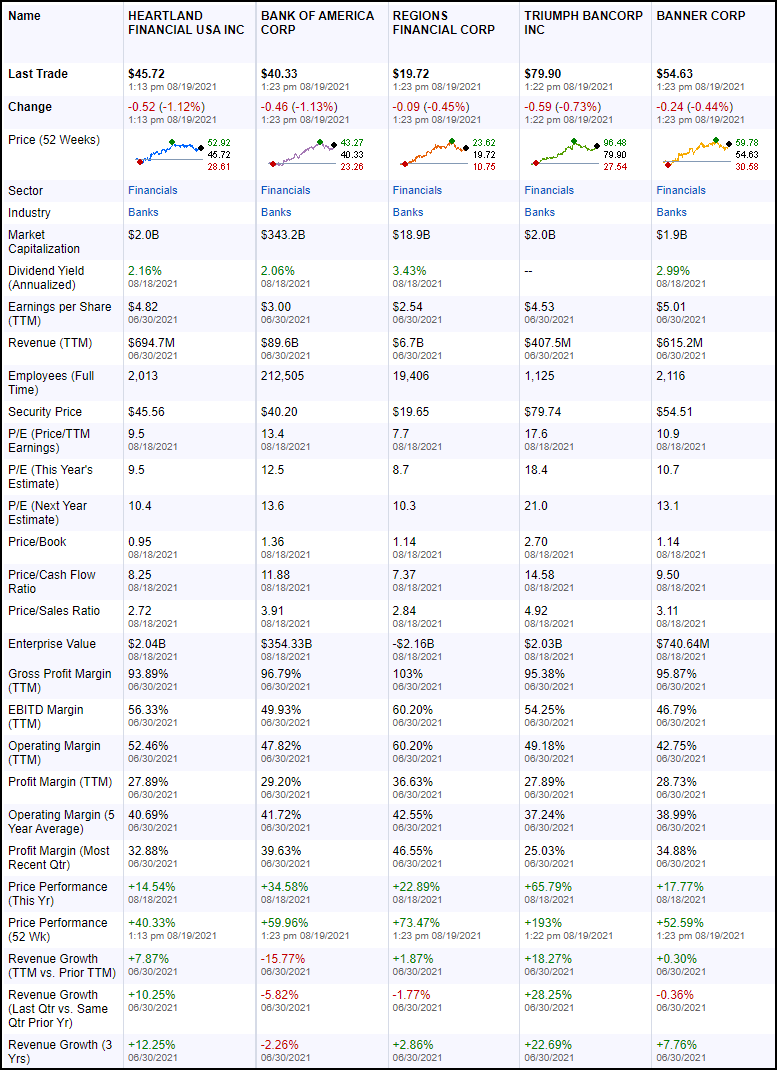Click Regions enterprise value -$2.16B

(x=413, y=644)
